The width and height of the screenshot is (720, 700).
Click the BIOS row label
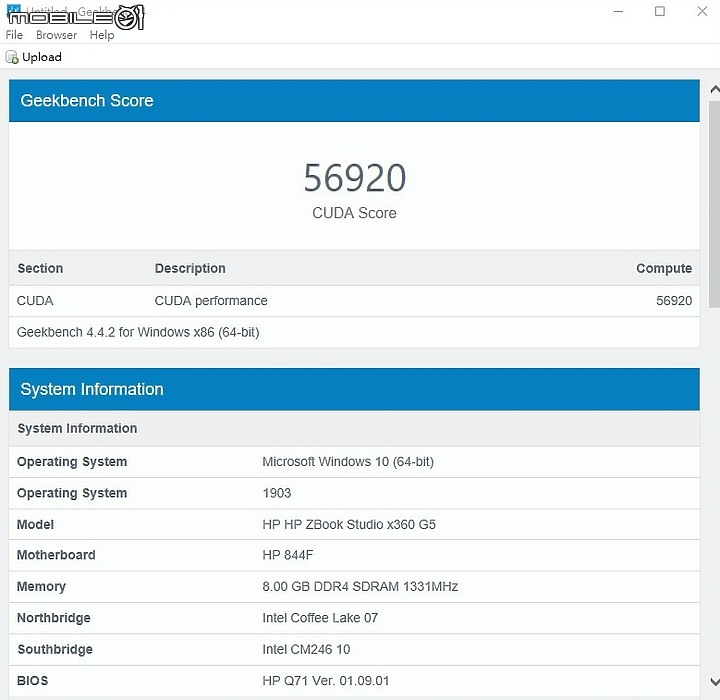pos(32,681)
